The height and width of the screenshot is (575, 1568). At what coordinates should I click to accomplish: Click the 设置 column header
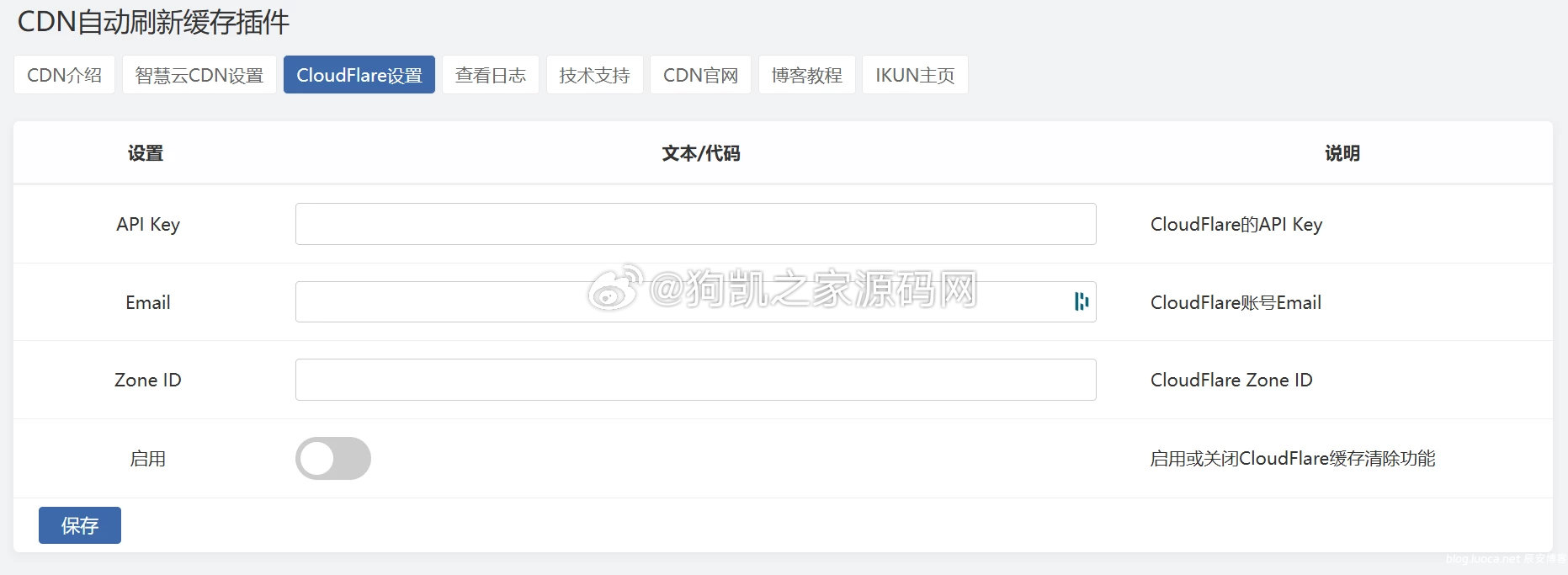click(146, 153)
